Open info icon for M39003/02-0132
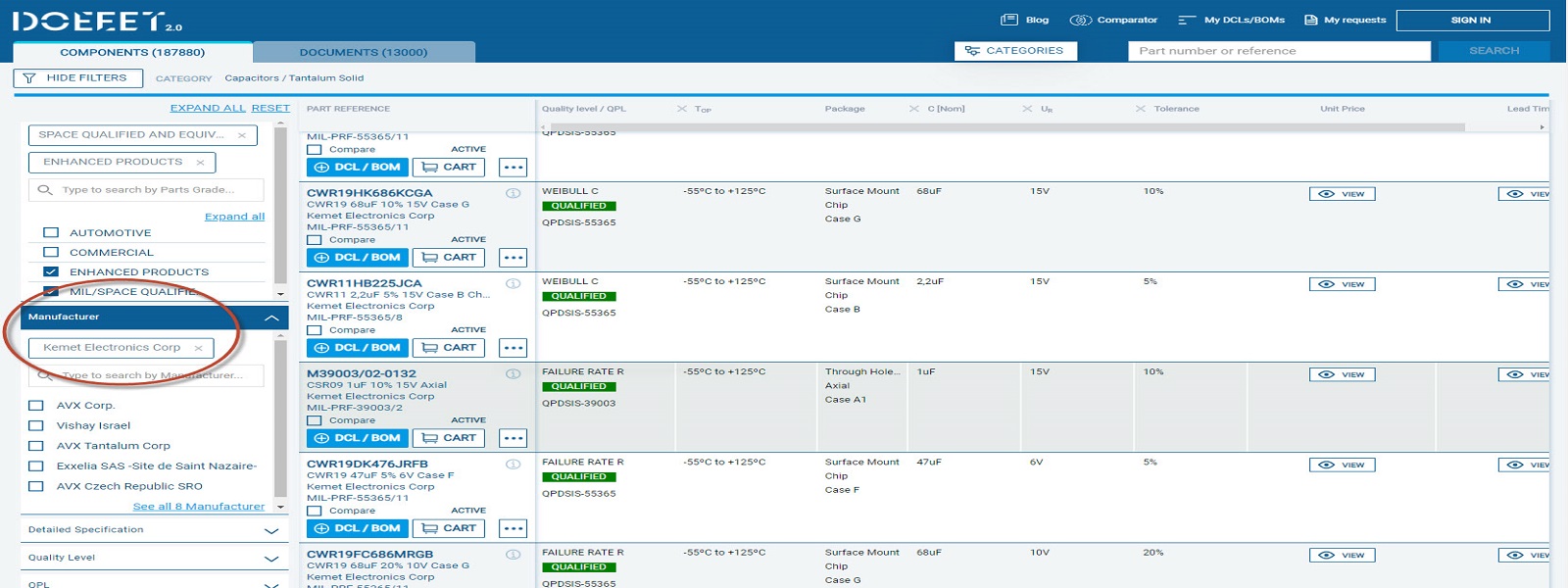Viewport: 1568px width, 588px height. (513, 373)
